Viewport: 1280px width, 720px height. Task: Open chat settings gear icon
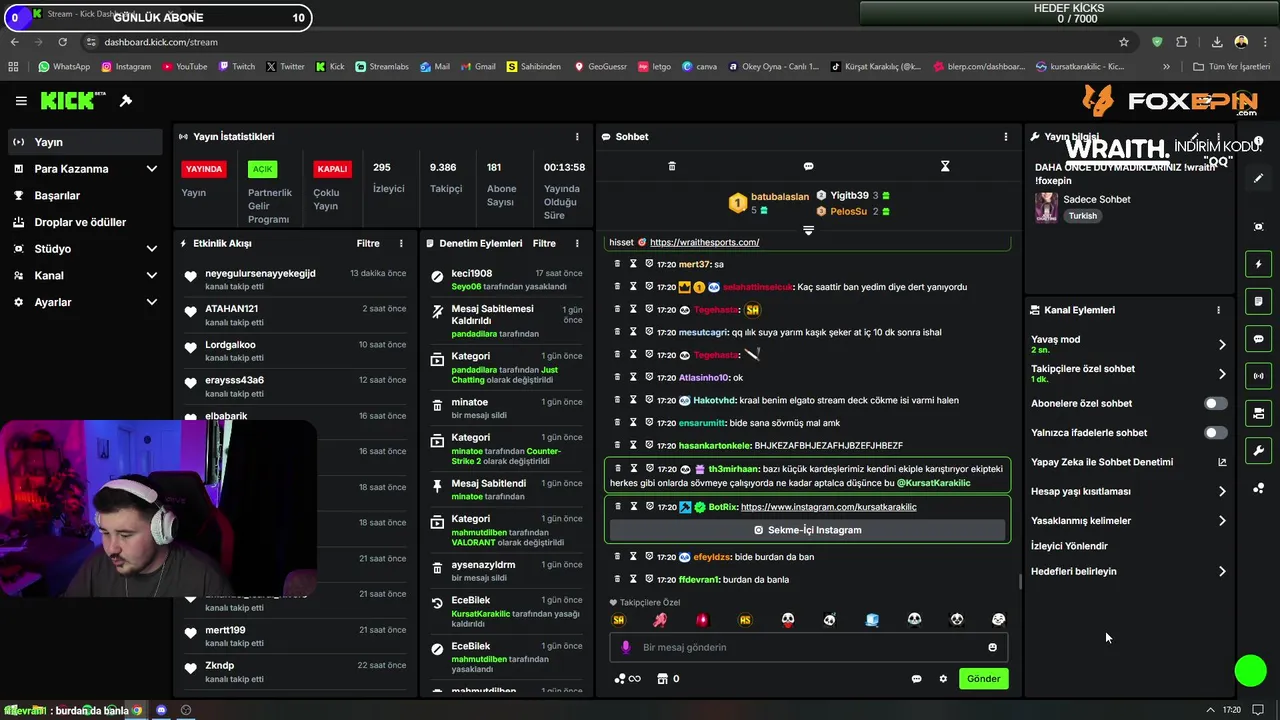click(943, 679)
